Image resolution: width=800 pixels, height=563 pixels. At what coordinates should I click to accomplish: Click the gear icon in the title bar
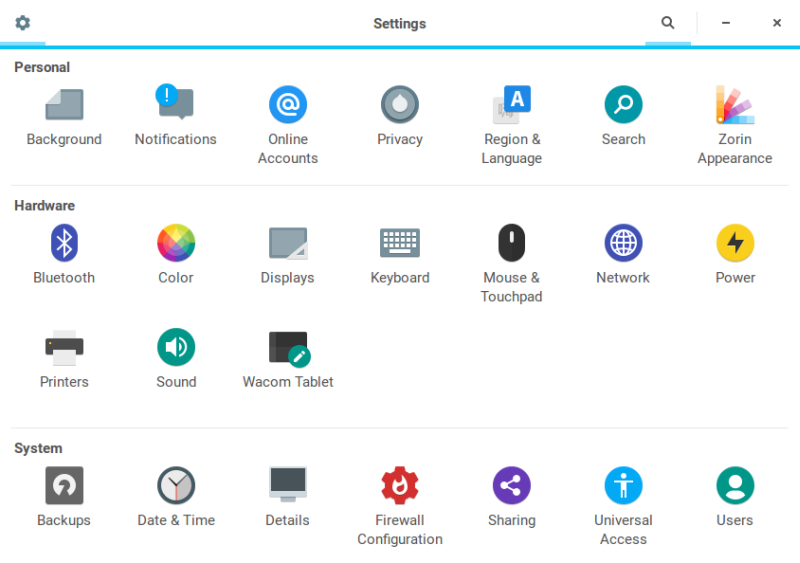pos(22,23)
